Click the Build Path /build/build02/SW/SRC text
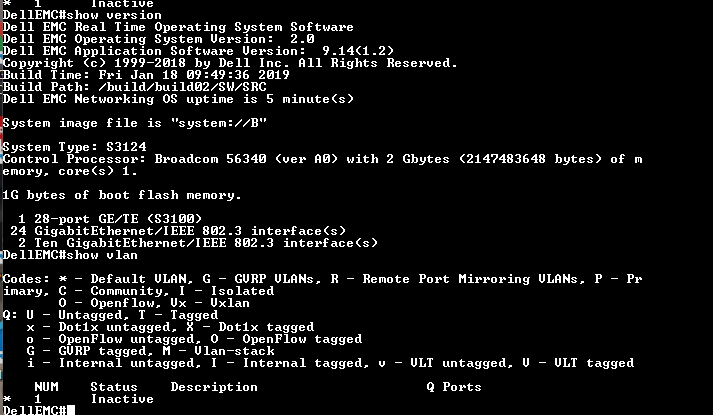The image size is (713, 415). click(135, 87)
